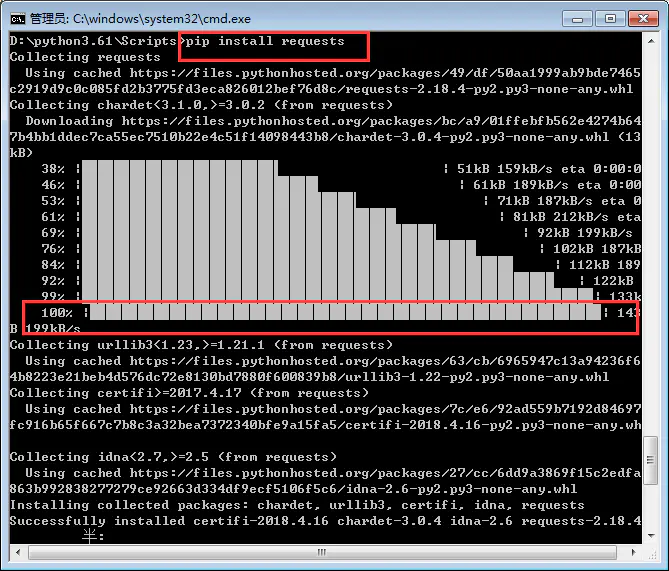Click the 84% progress label
Viewport: 669px width, 571px height.
tap(53, 265)
